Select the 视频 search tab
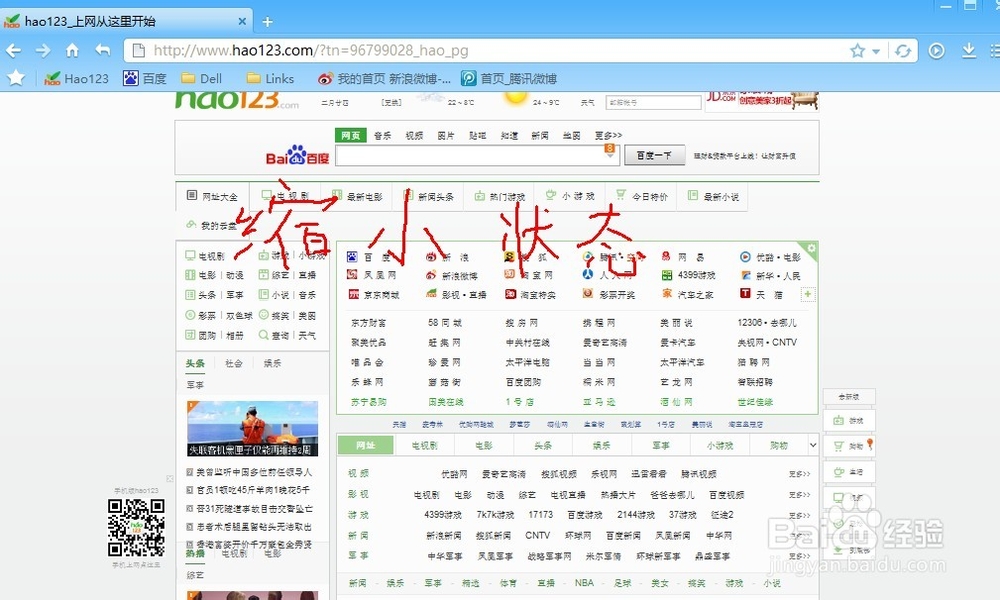Viewport: 1000px width, 600px height. click(x=414, y=135)
